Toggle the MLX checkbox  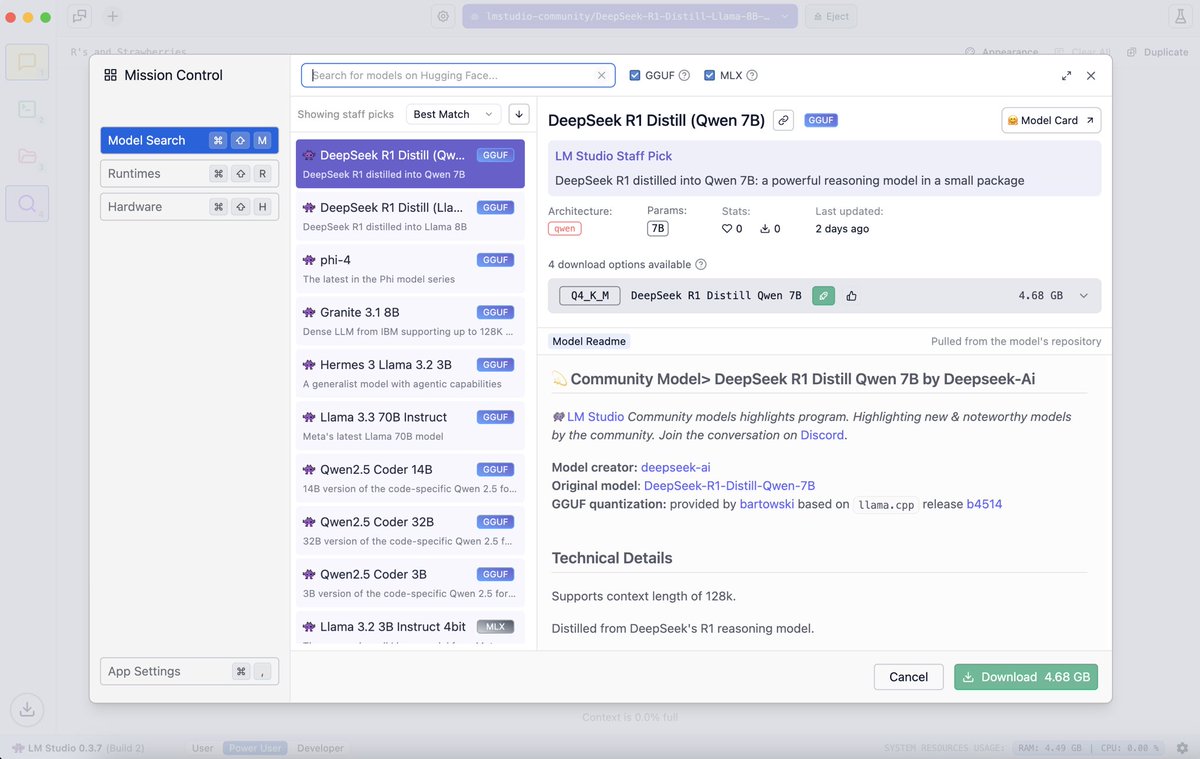(710, 75)
